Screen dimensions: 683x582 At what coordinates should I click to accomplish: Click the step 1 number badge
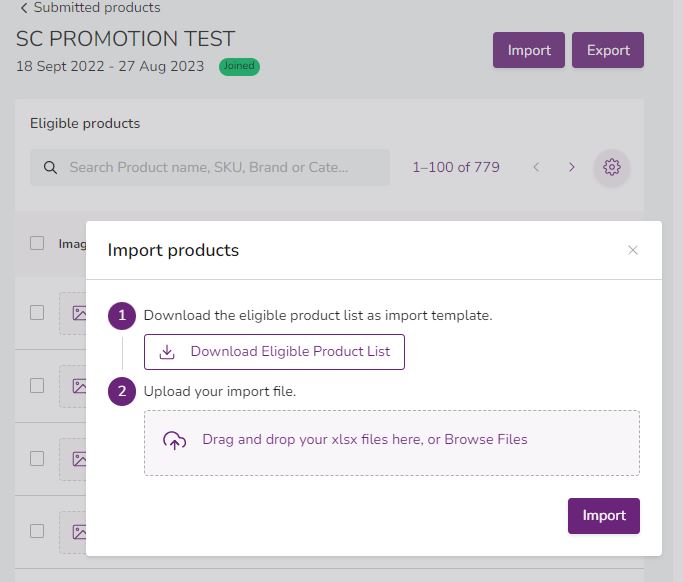(122, 315)
